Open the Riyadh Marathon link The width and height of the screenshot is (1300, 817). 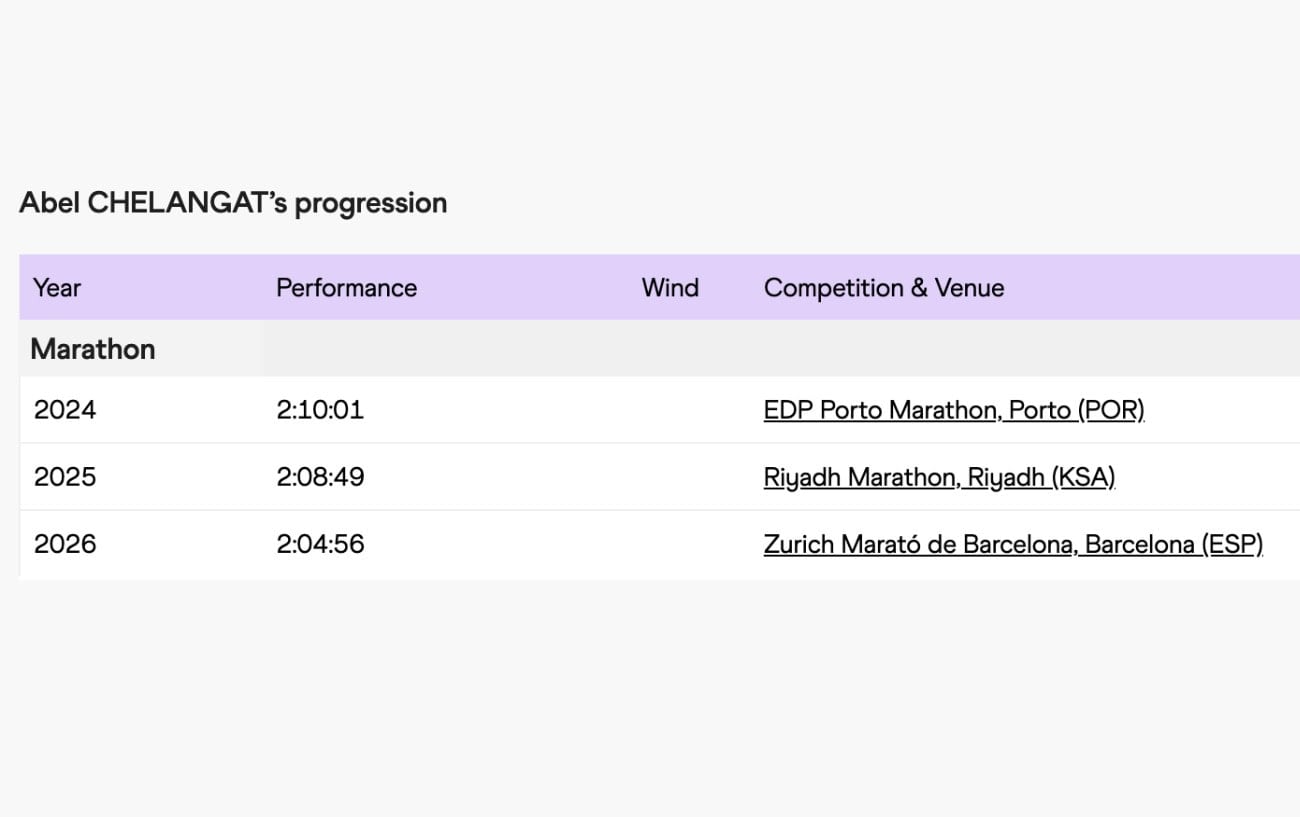click(939, 477)
